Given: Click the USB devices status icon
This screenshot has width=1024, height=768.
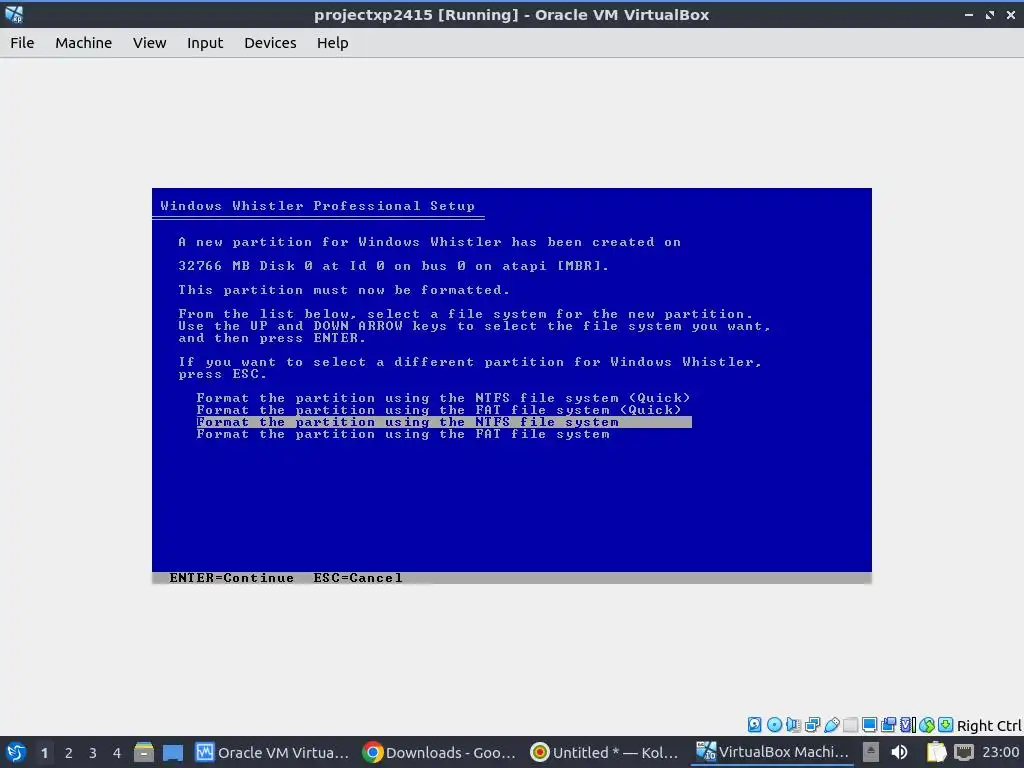Looking at the screenshot, I should 831,724.
